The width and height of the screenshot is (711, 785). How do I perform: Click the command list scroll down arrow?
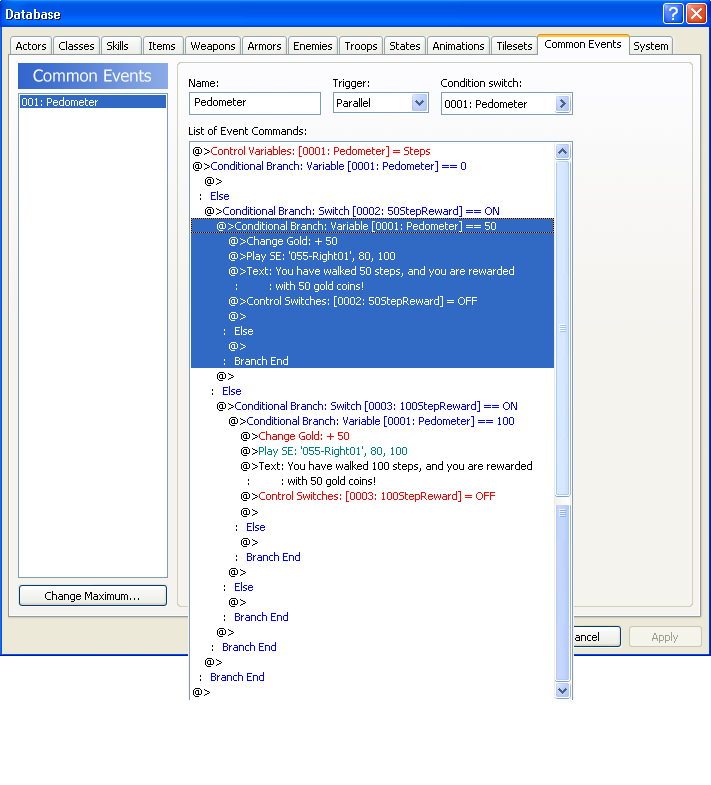click(563, 690)
